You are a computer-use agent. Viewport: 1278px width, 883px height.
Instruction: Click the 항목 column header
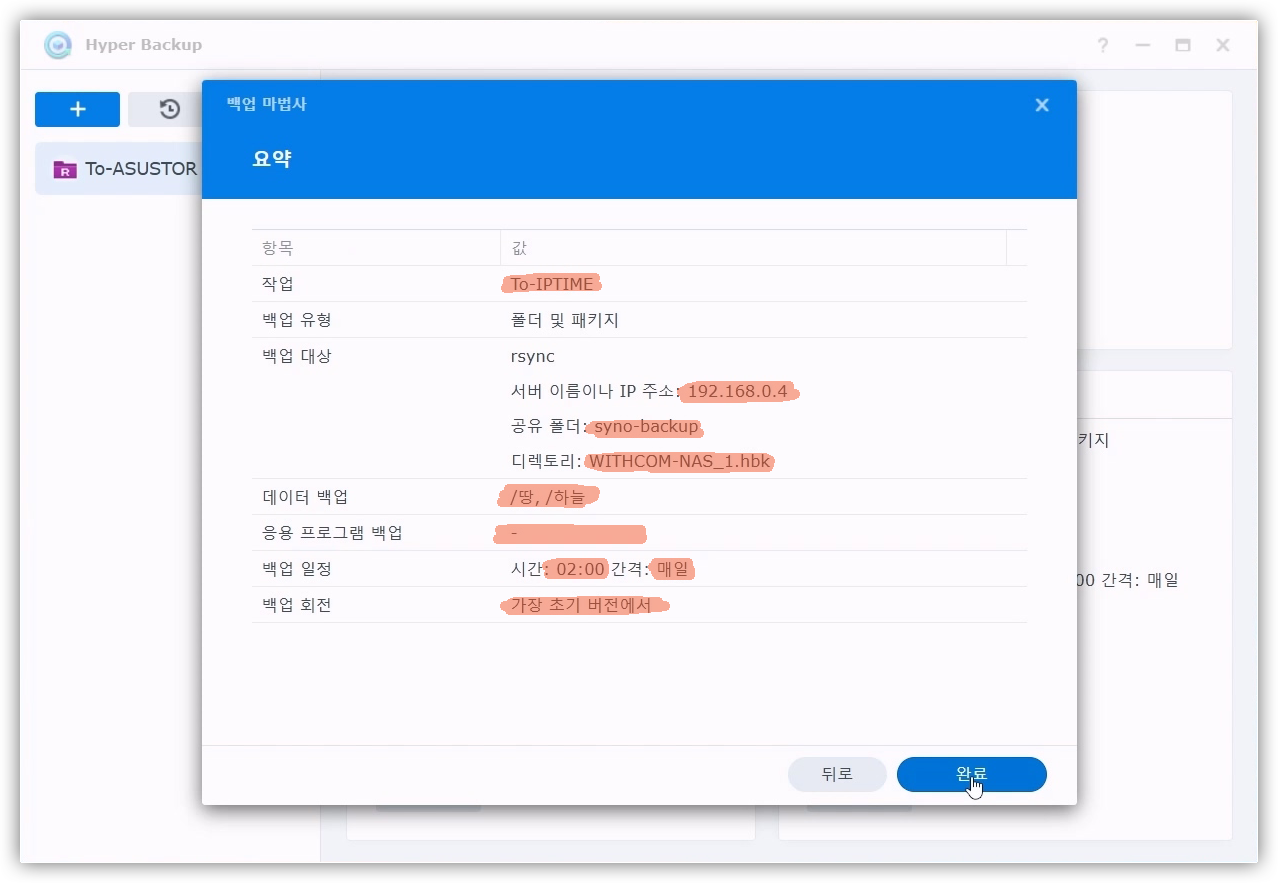pyautogui.click(x=278, y=248)
